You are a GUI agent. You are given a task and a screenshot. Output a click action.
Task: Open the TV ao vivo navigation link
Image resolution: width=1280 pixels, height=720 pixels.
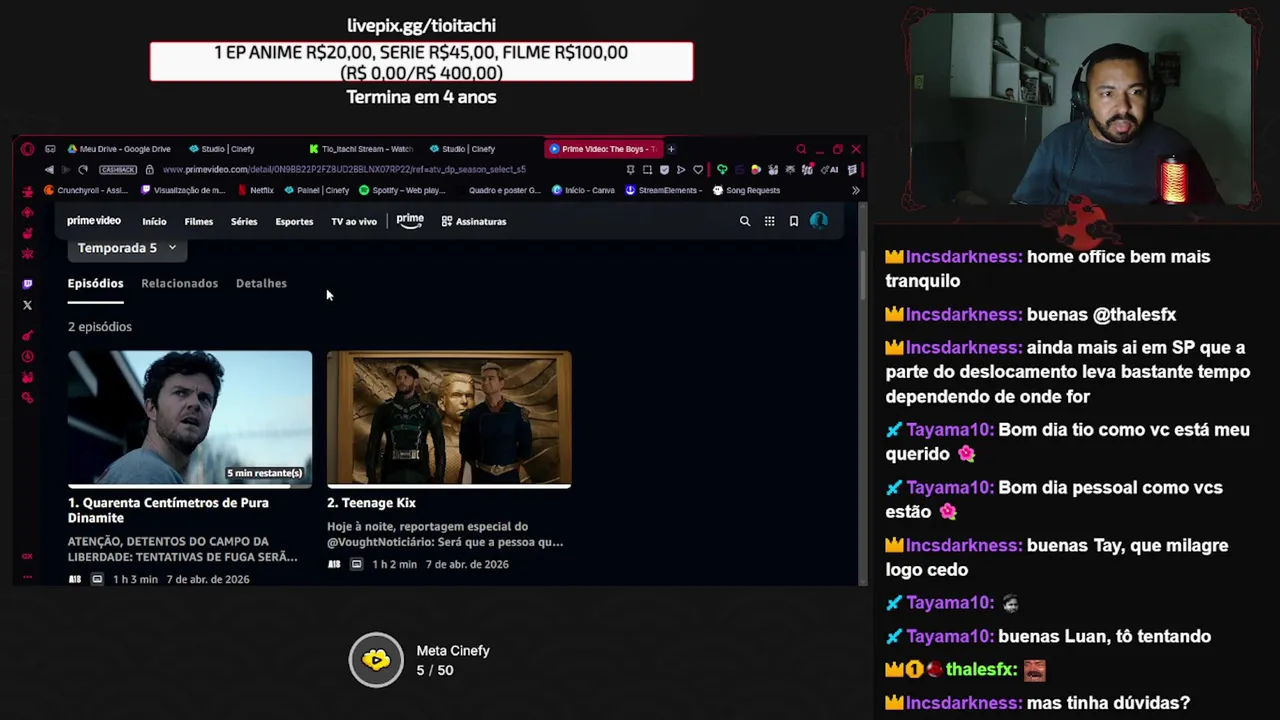[x=354, y=221]
